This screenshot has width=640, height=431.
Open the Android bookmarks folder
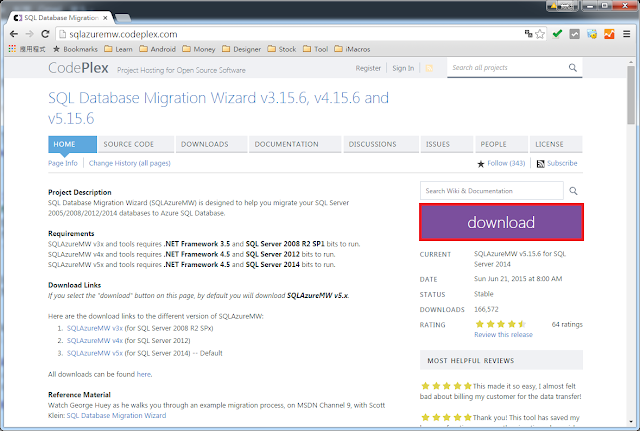pos(158,49)
